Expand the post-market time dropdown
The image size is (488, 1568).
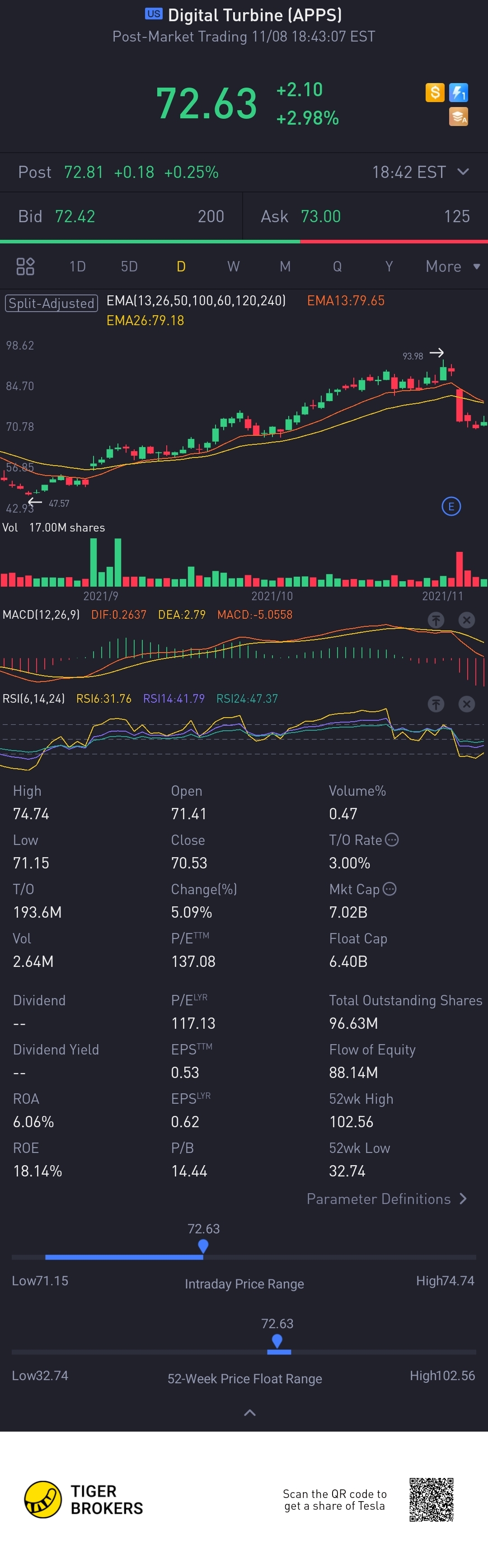463,172
